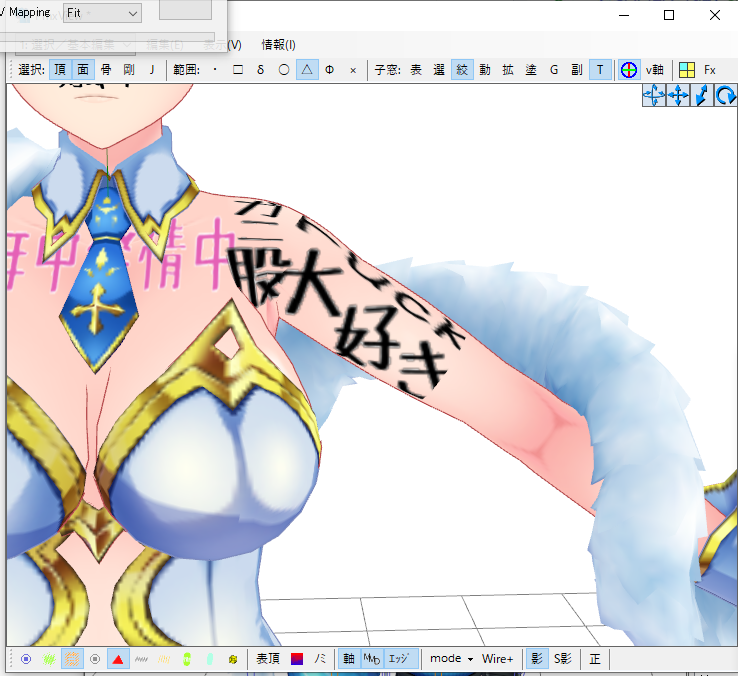This screenshot has width=738, height=676.
Task: Open the Fx effects option
Action: [x=710, y=70]
